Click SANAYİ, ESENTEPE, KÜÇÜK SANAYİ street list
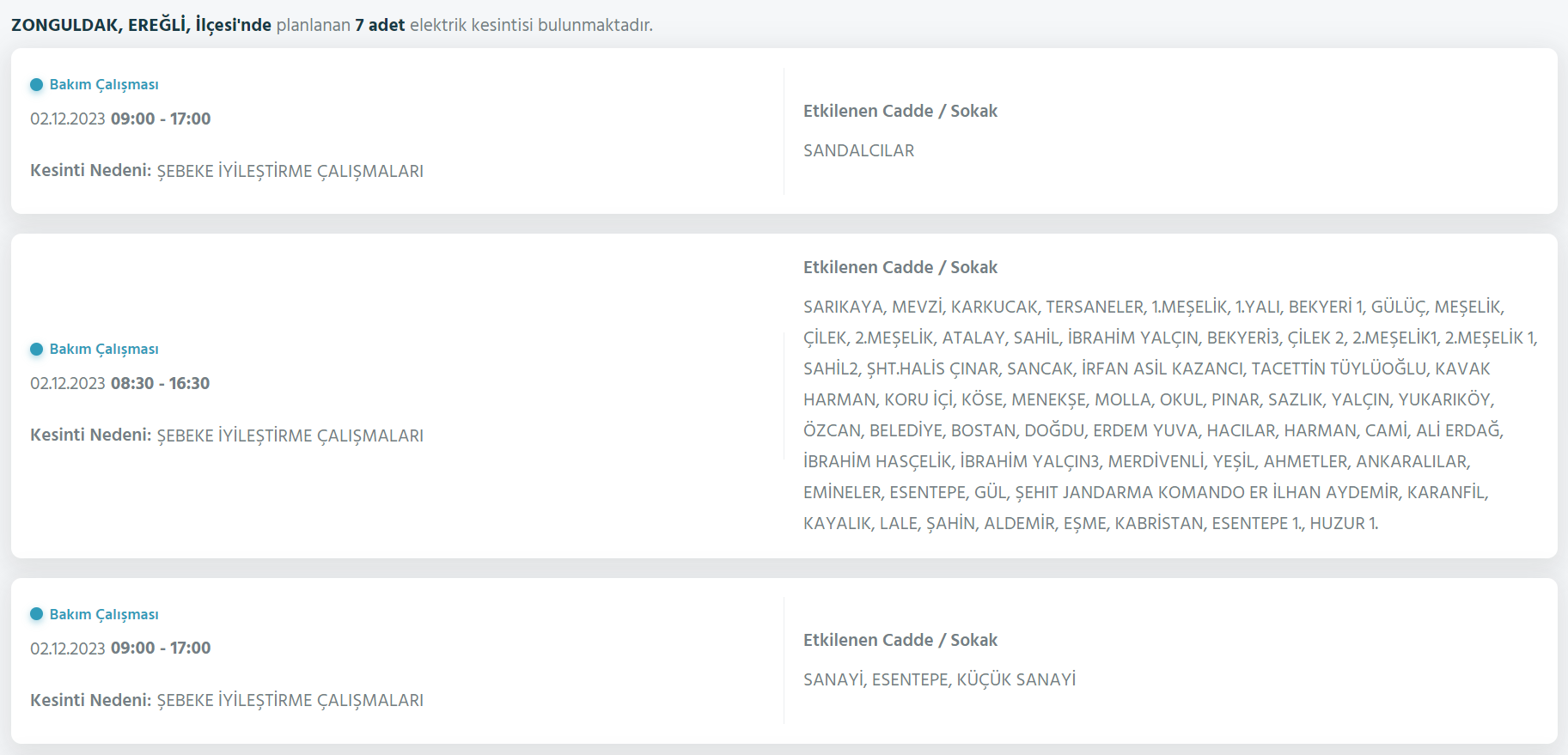1568x755 pixels. pos(939,679)
